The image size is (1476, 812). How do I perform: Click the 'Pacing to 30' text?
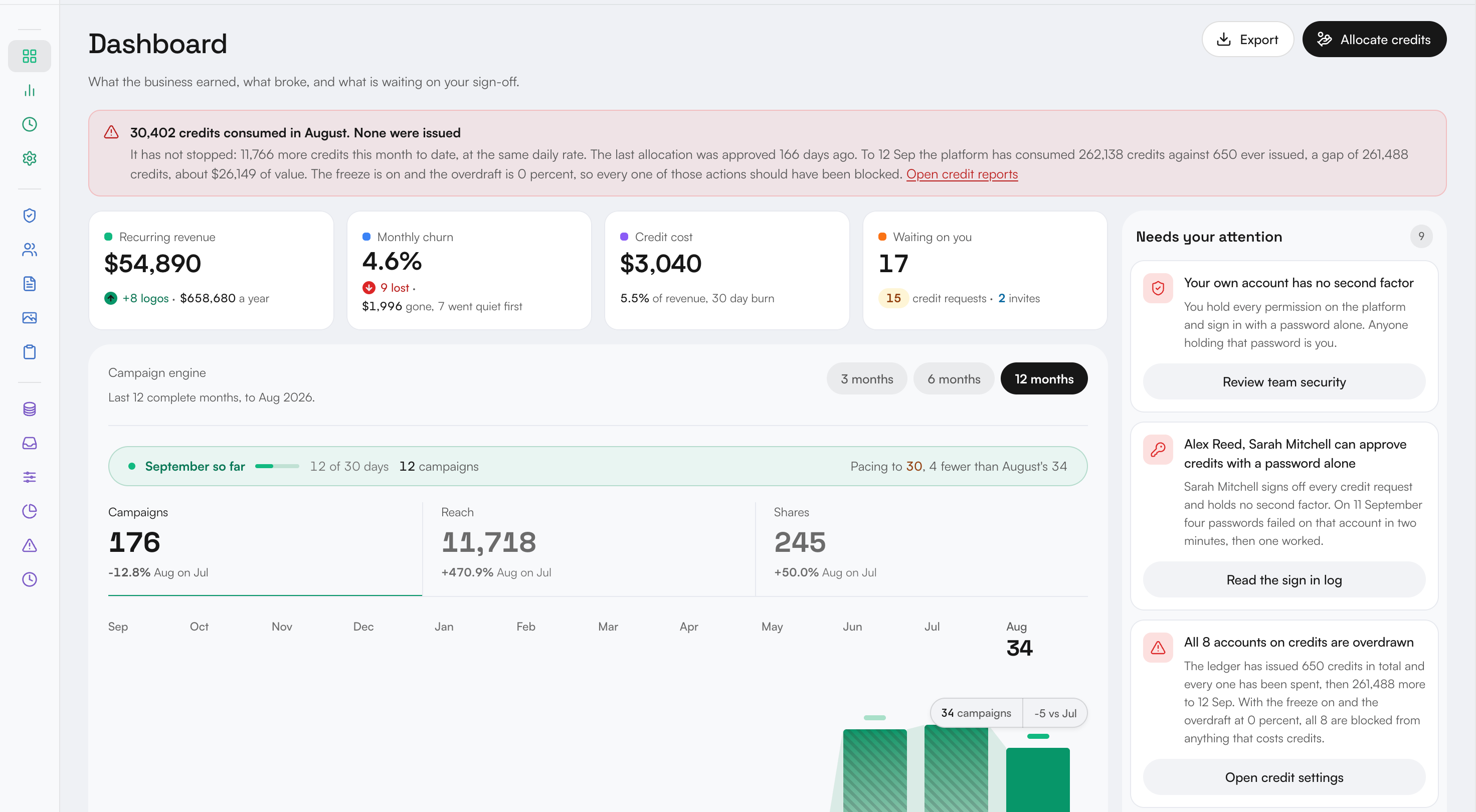pos(886,466)
